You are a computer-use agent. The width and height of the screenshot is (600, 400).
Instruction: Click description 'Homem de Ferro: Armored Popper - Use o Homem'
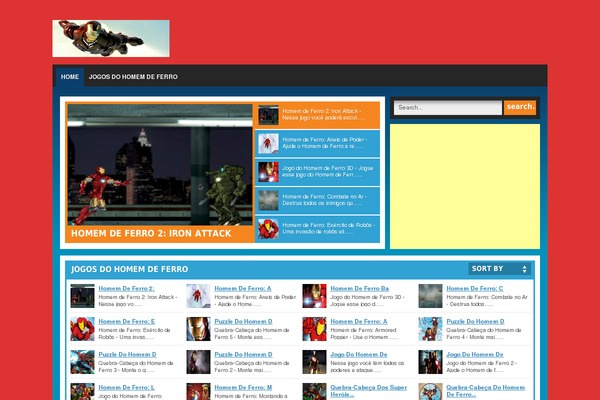pyautogui.click(x=364, y=333)
